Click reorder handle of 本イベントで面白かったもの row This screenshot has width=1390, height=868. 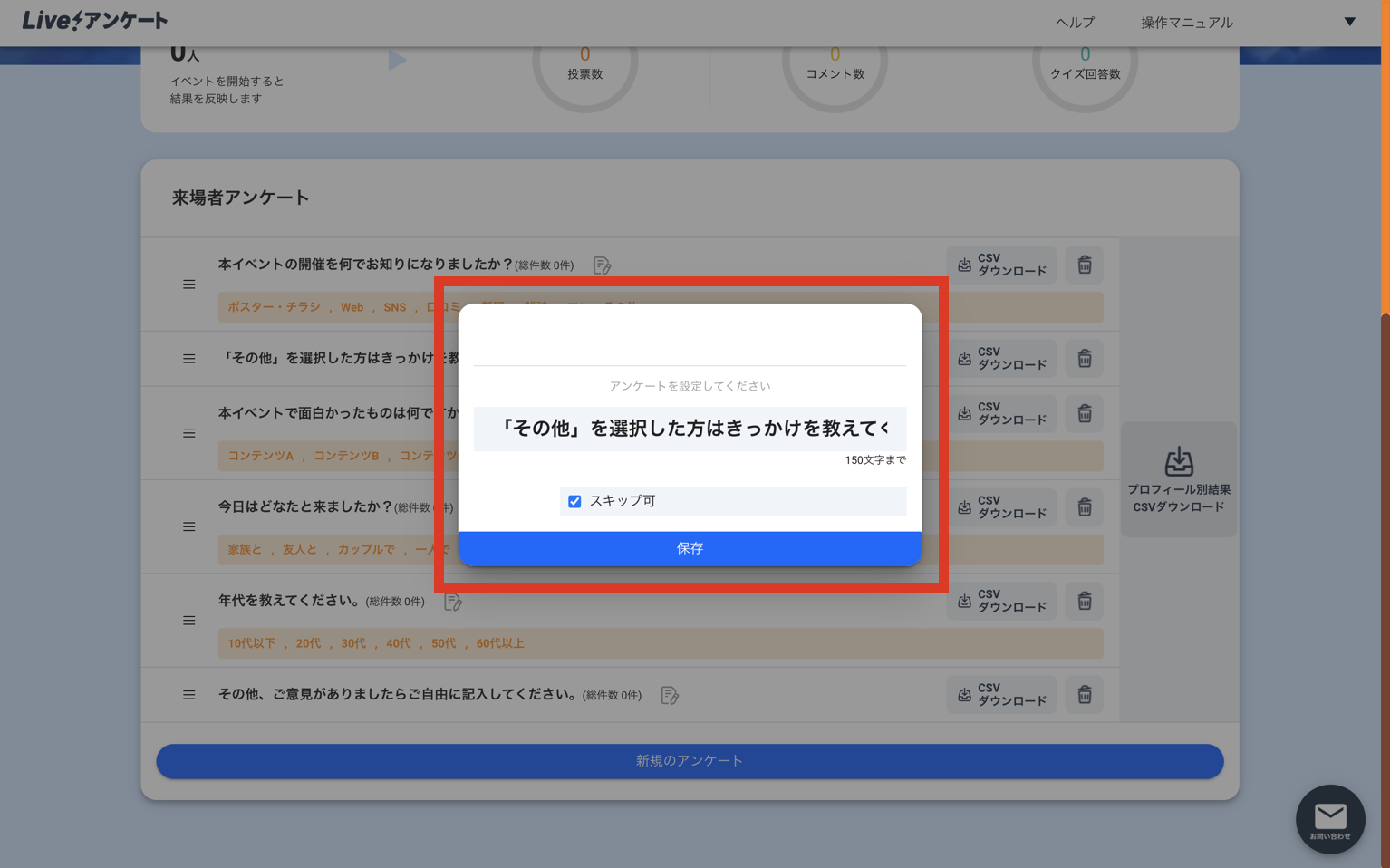click(x=188, y=433)
